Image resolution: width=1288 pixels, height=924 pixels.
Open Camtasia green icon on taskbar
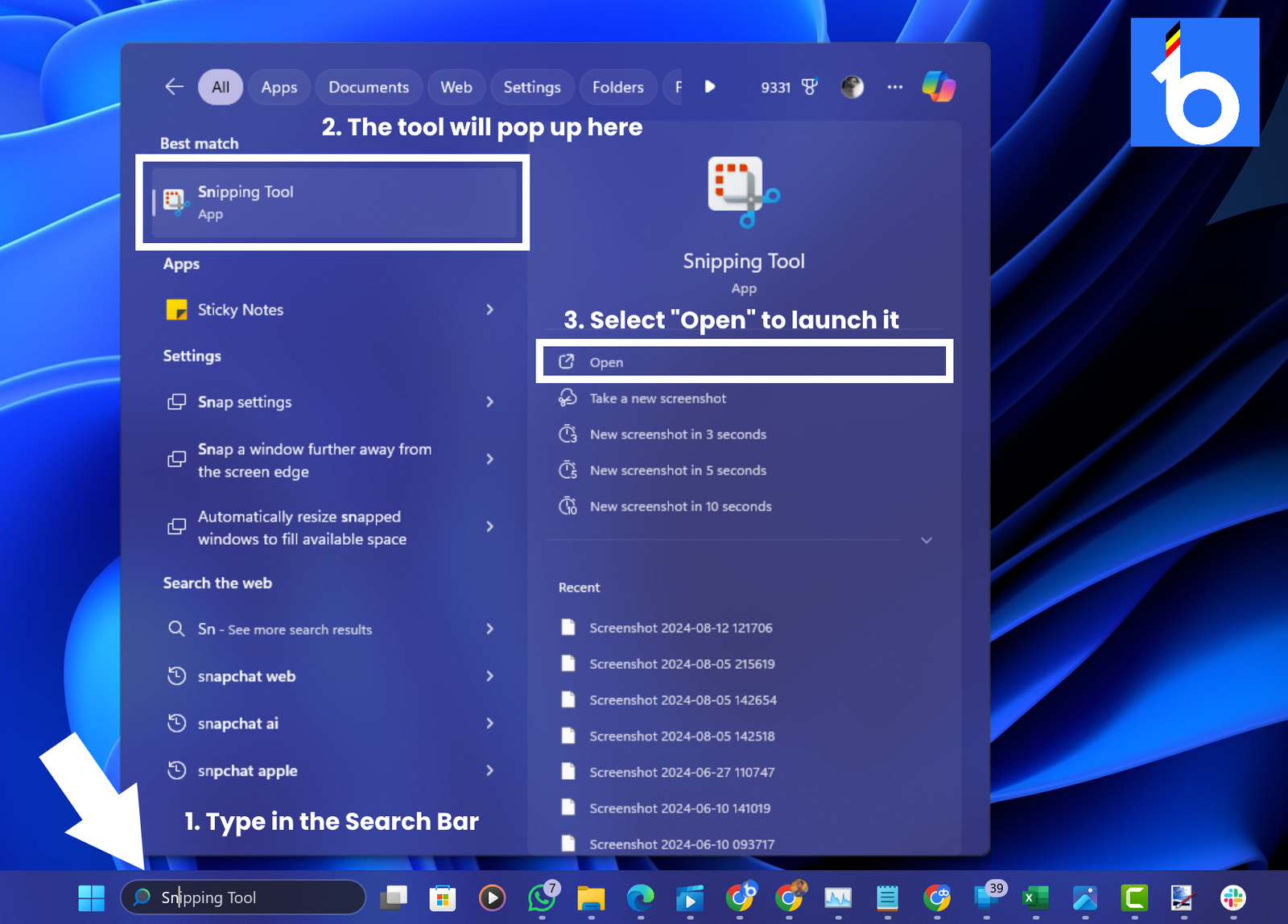point(1134,897)
